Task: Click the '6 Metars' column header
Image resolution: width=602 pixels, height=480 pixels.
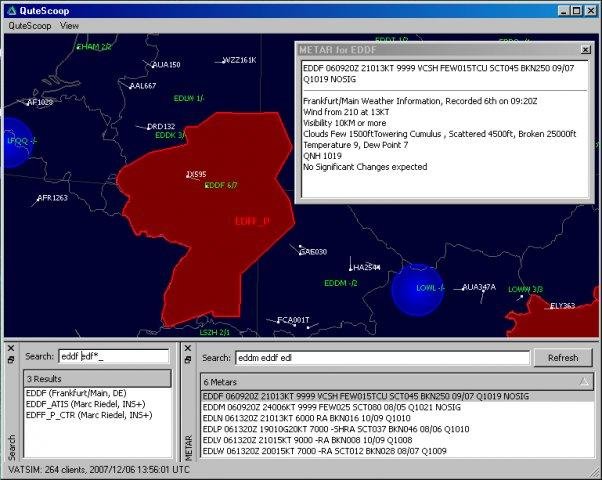Action: click(397, 382)
